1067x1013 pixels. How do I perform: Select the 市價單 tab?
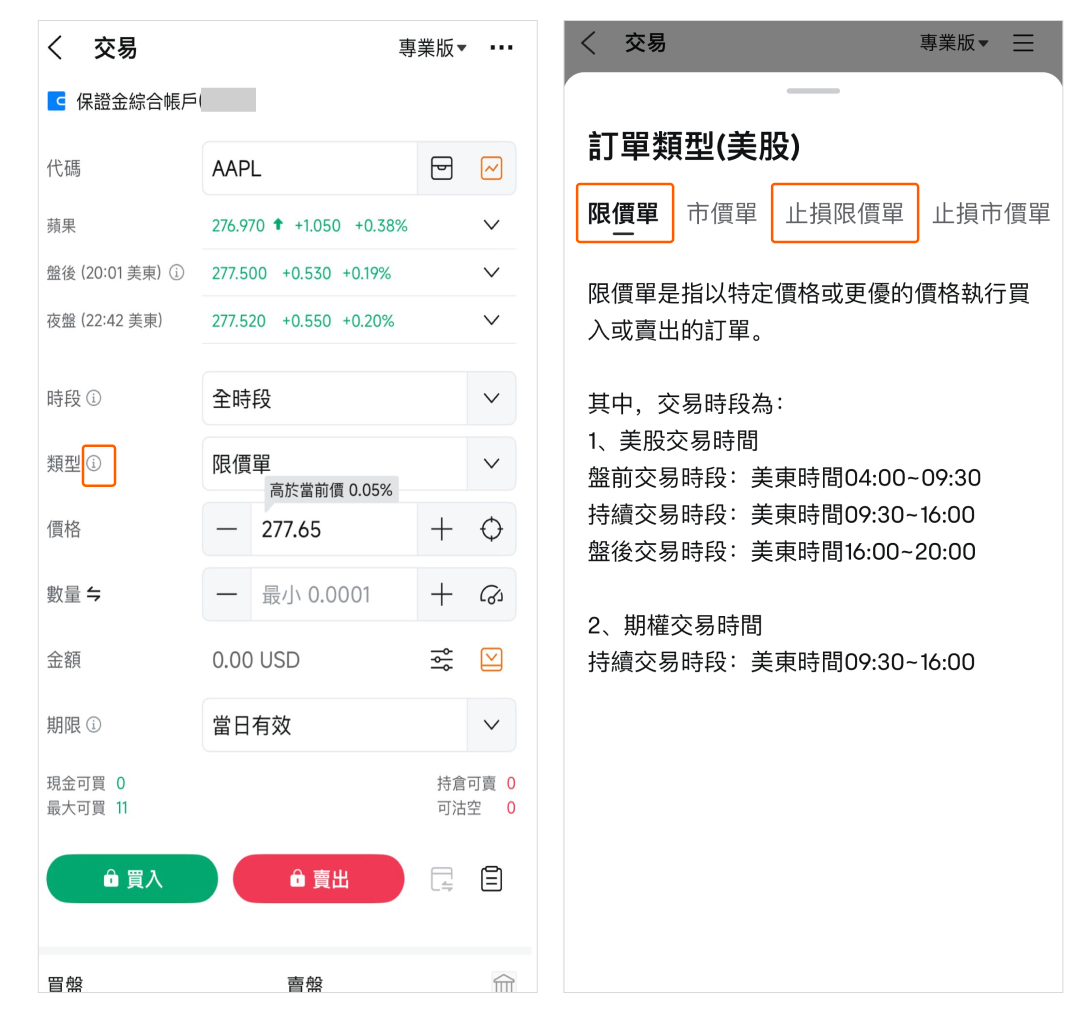click(721, 213)
